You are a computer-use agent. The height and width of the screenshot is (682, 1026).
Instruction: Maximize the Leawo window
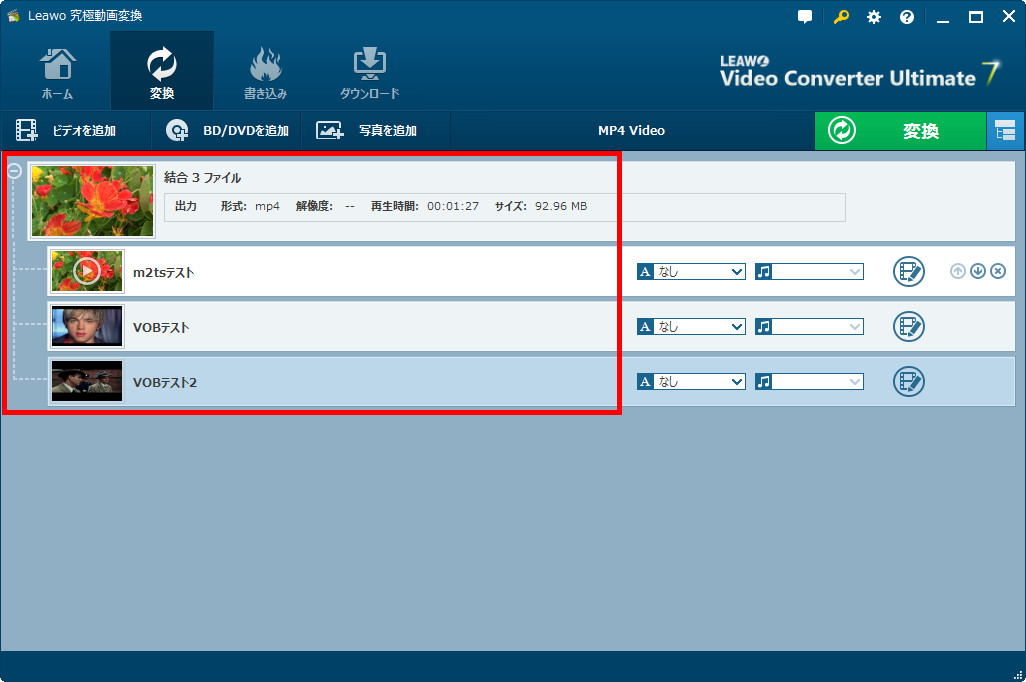[976, 17]
